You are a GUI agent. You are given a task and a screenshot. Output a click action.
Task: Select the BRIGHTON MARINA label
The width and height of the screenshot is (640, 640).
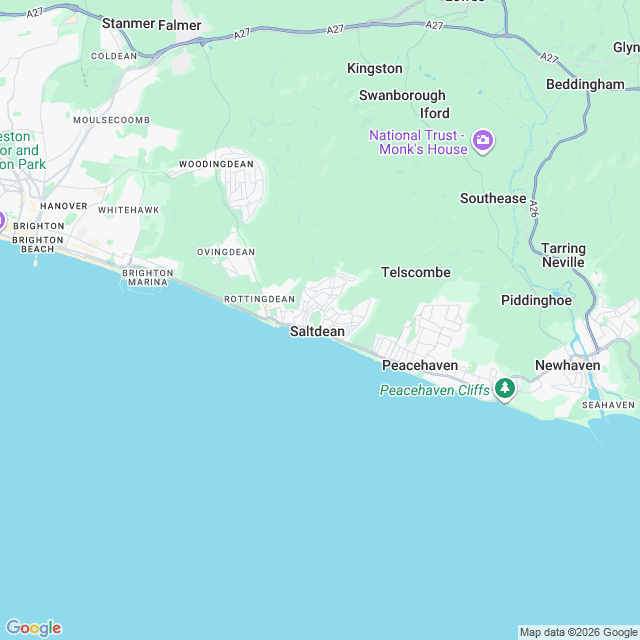[147, 278]
